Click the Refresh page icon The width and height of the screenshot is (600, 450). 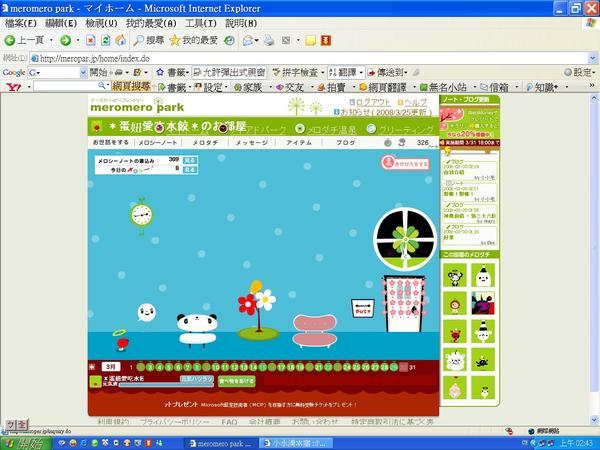point(106,40)
